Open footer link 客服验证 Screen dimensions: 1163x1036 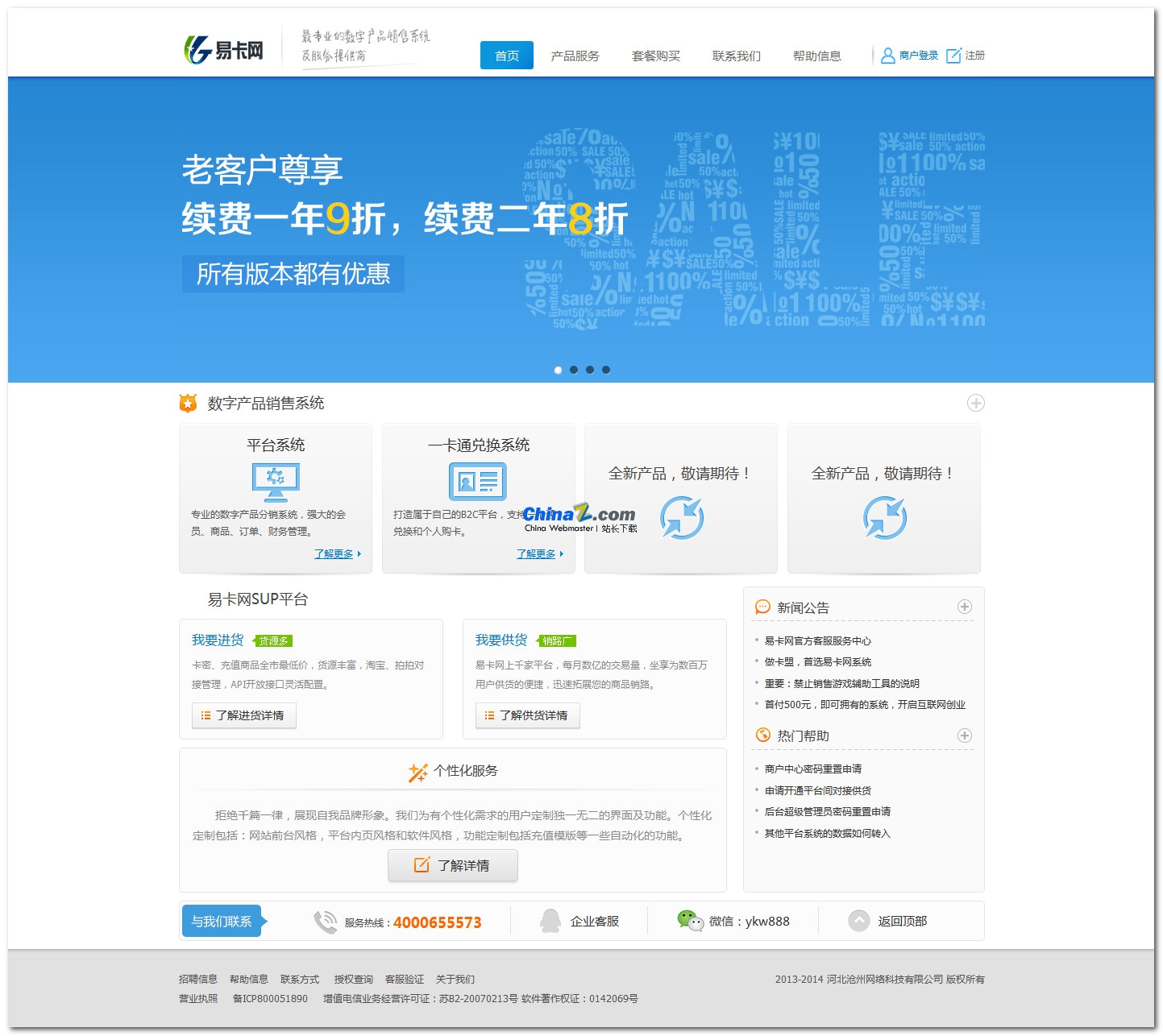click(x=405, y=980)
